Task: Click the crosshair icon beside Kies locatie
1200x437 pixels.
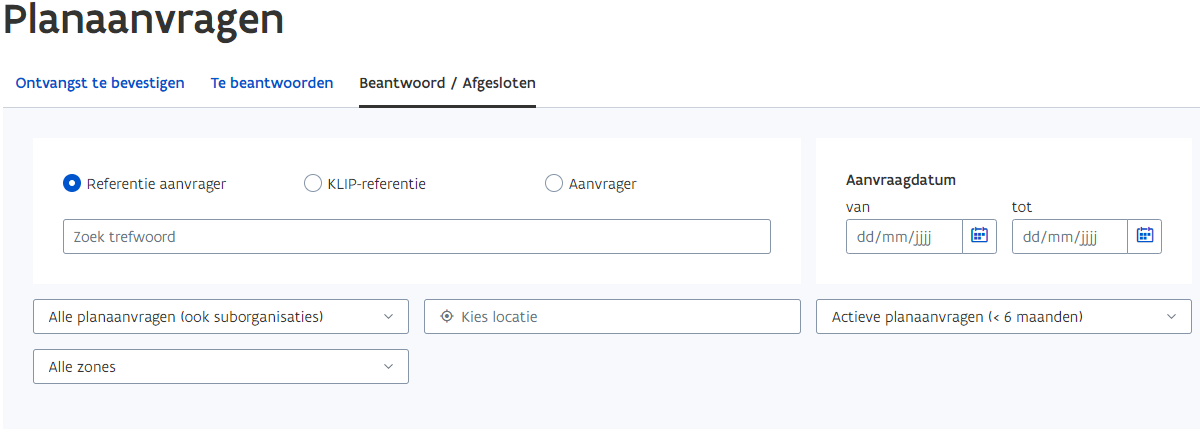Action: 447,316
